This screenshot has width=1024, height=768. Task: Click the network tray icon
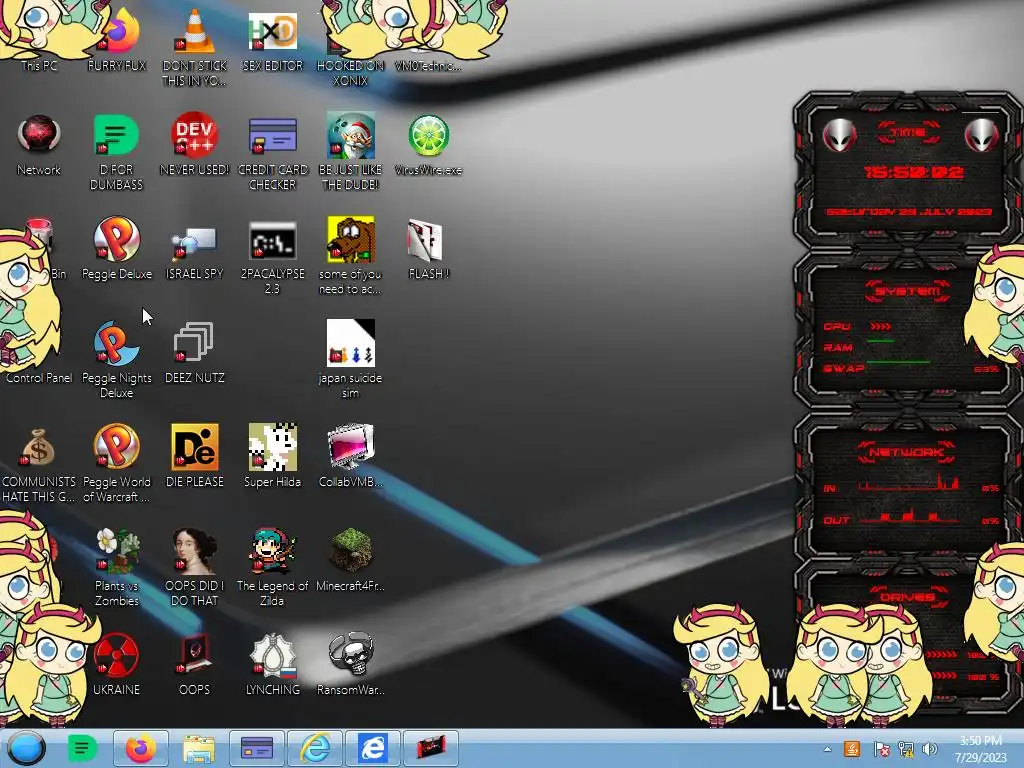pyautogui.click(x=906, y=749)
